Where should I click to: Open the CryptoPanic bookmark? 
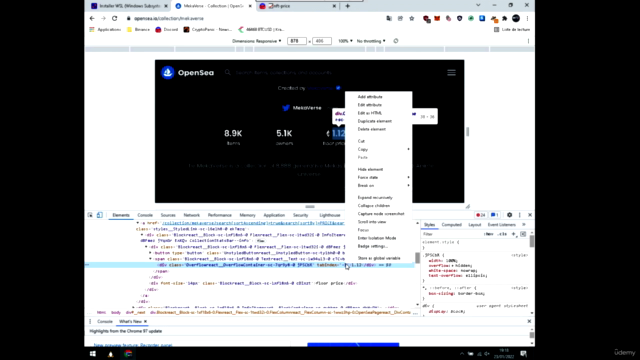click(208, 29)
